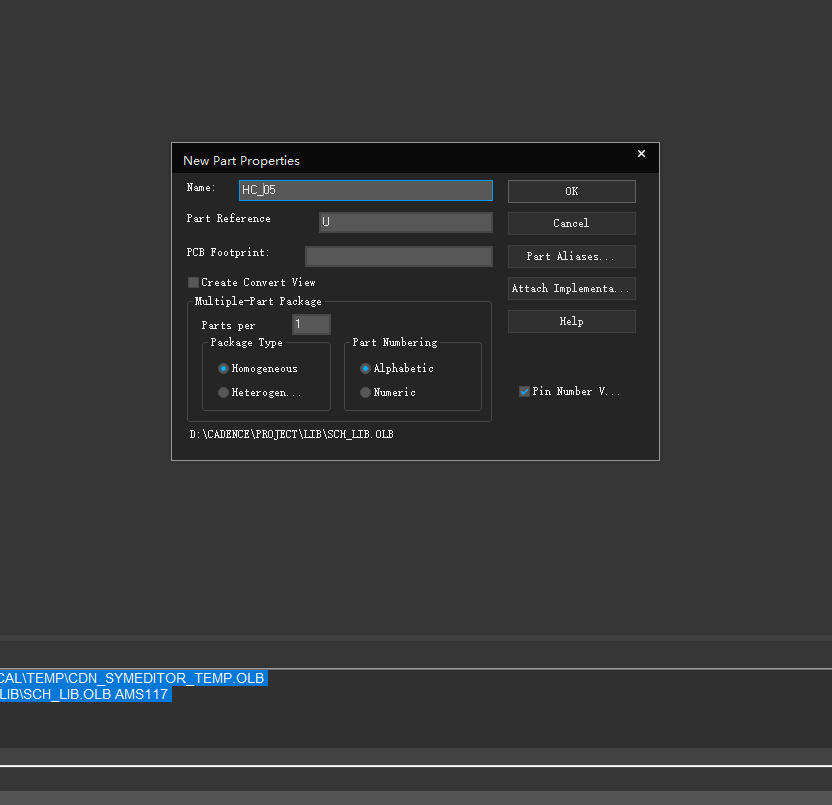The width and height of the screenshot is (832, 805).
Task: Click the Name input field containing HC_05
Action: coord(366,191)
